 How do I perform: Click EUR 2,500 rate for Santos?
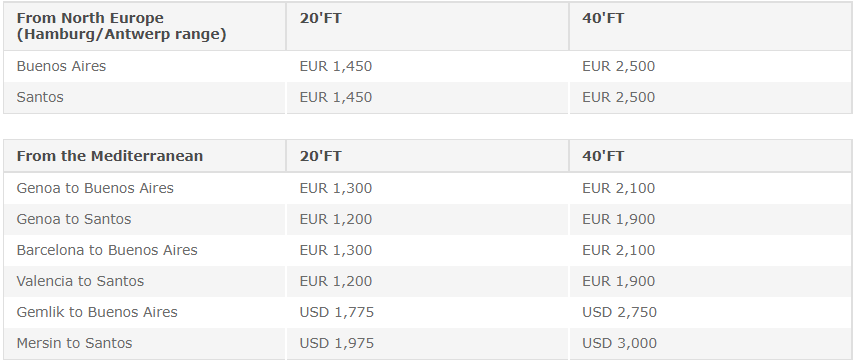tap(619, 97)
